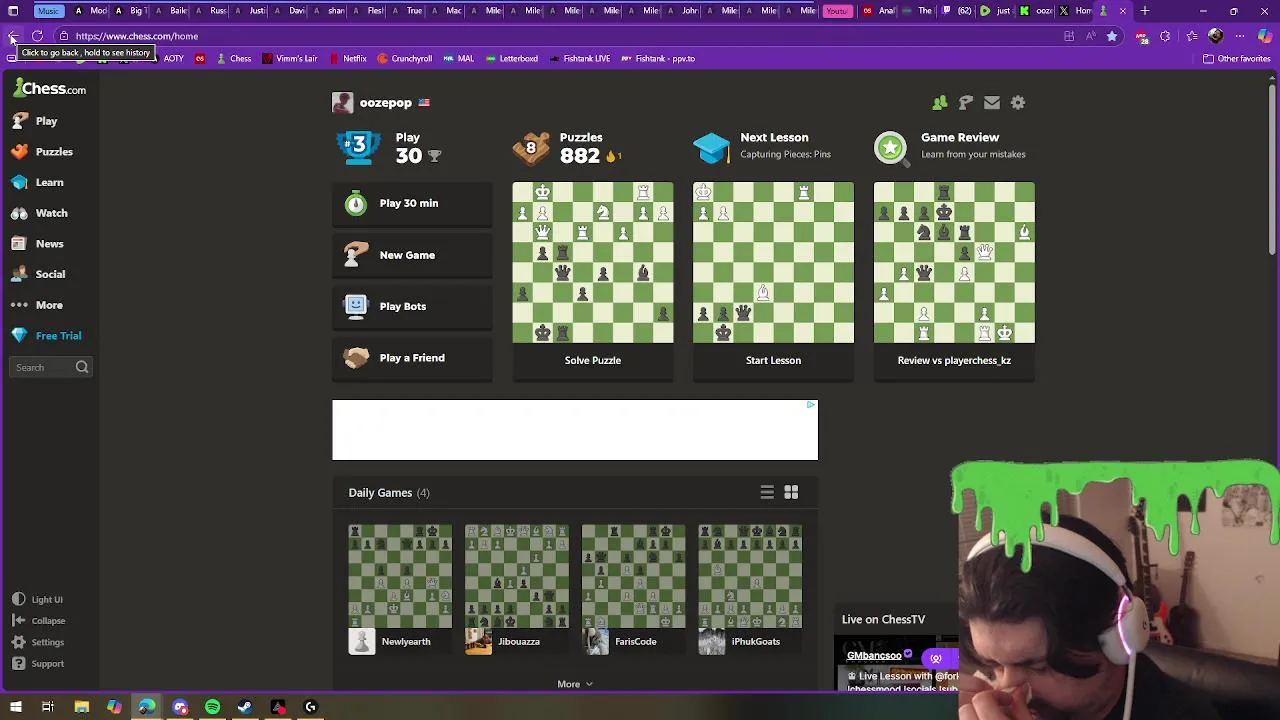1280x720 pixels.
Task: Click the Play Bots button
Action: pos(412,306)
